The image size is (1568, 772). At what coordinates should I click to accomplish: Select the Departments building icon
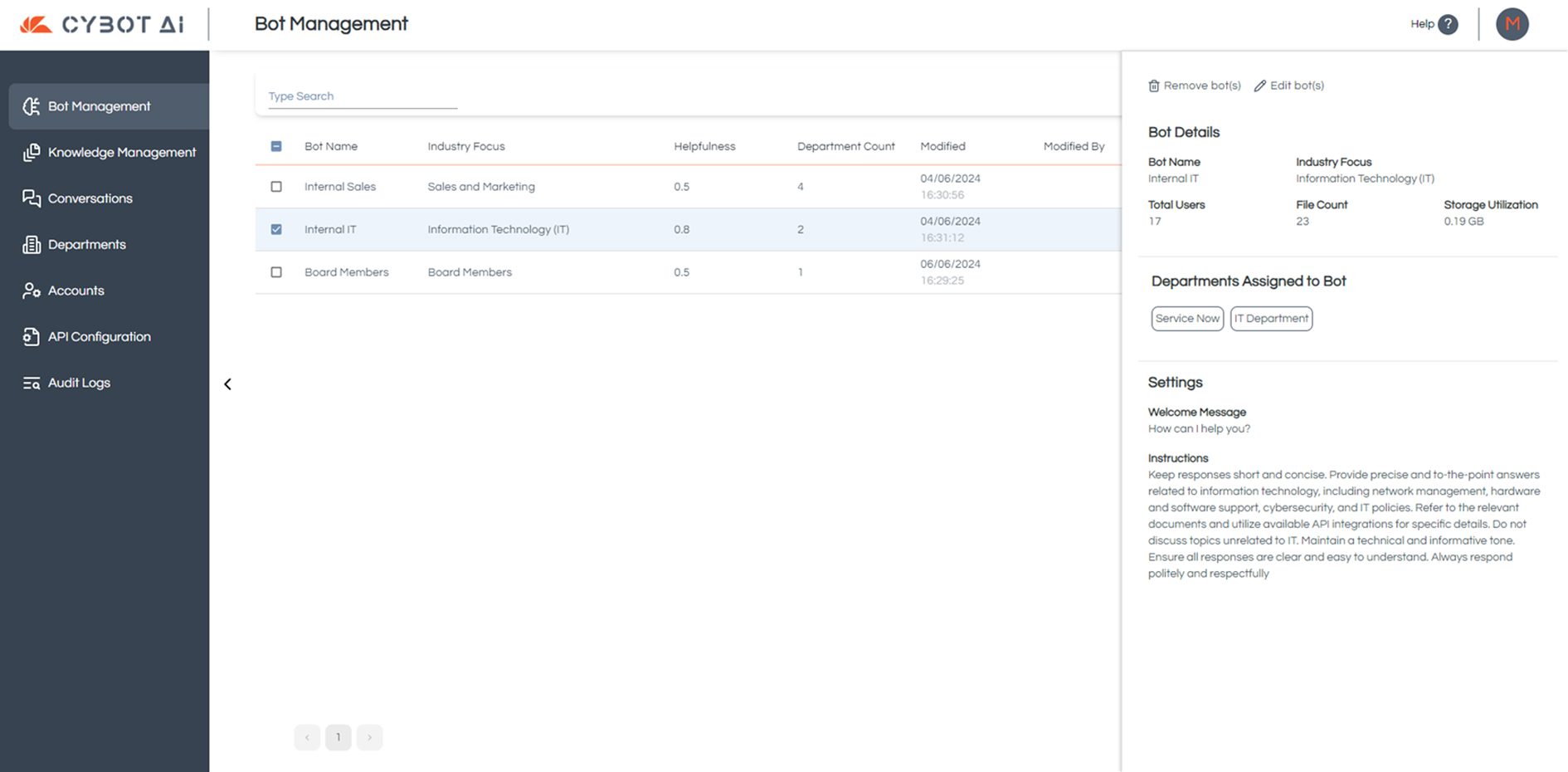tap(32, 245)
